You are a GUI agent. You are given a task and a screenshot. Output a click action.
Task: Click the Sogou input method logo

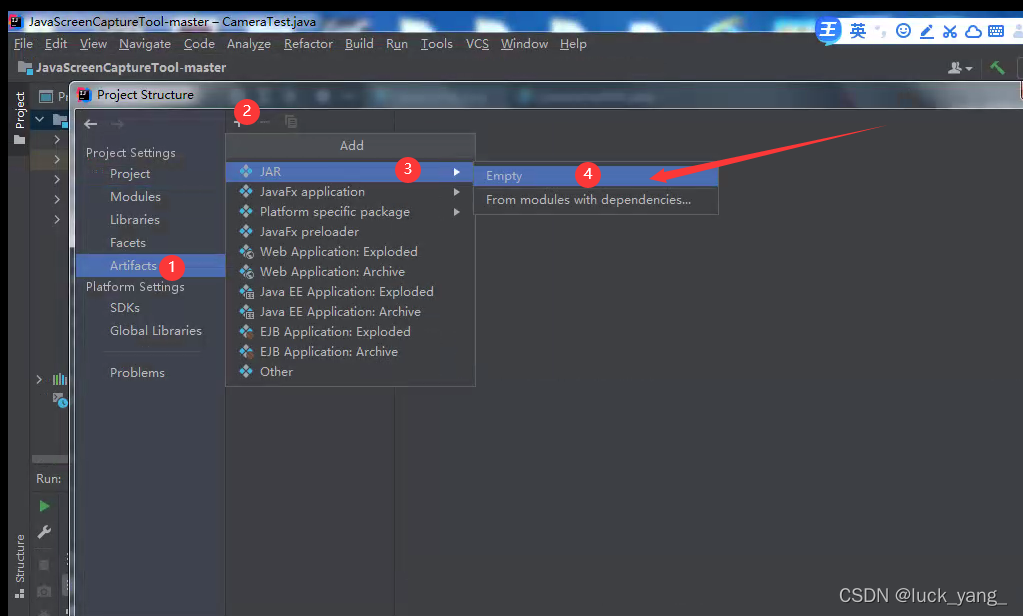(x=829, y=30)
